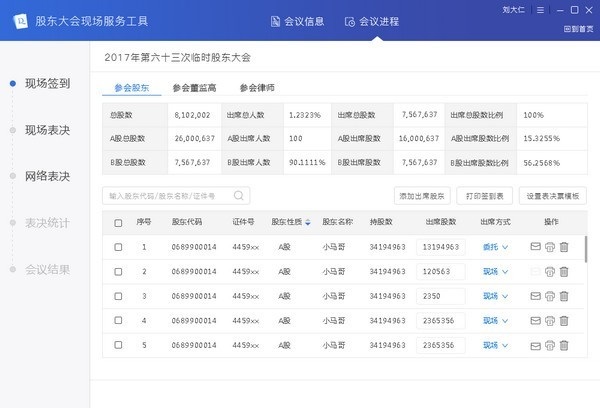Viewport: 600px width, 408px height.
Task: Open the 现场 attendance dropdown in row 2
Action: (x=495, y=272)
